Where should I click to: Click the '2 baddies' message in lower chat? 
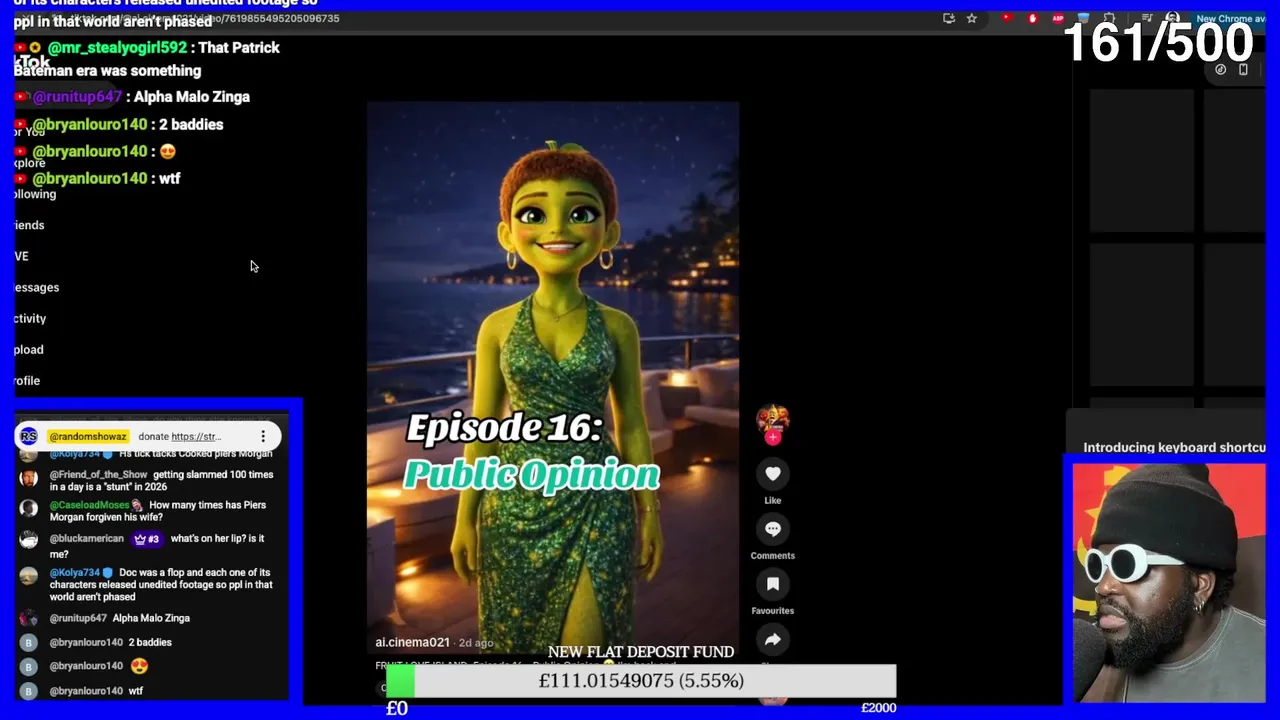tap(150, 642)
